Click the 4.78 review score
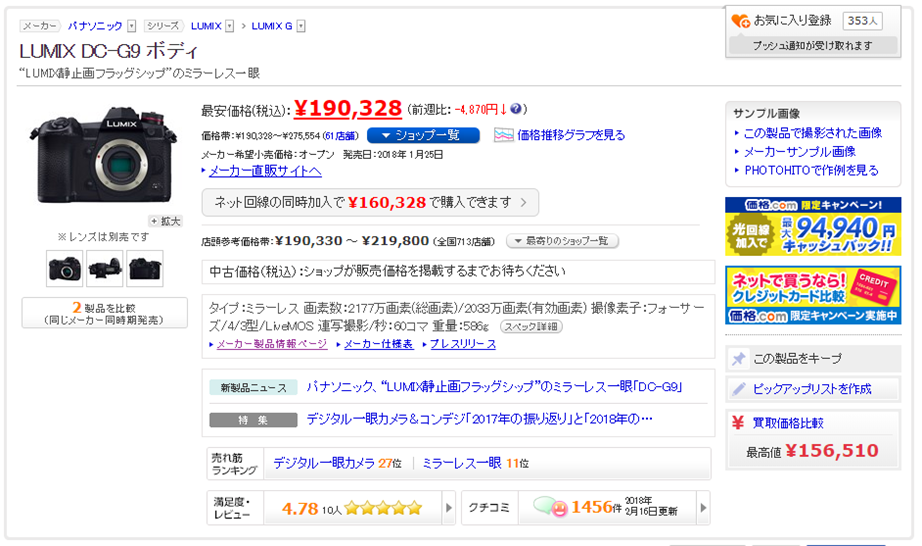 click(300, 508)
